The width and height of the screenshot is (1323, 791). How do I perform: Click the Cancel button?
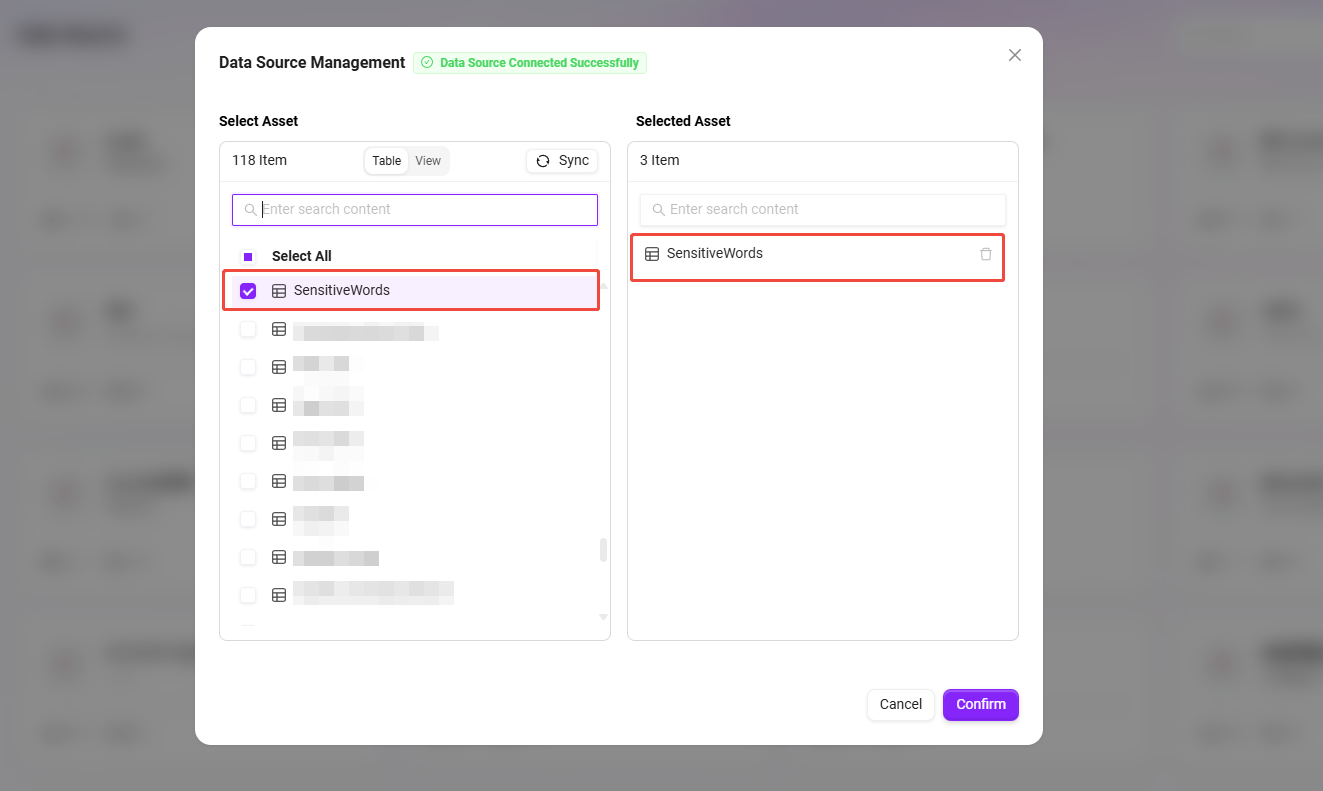[x=900, y=704]
